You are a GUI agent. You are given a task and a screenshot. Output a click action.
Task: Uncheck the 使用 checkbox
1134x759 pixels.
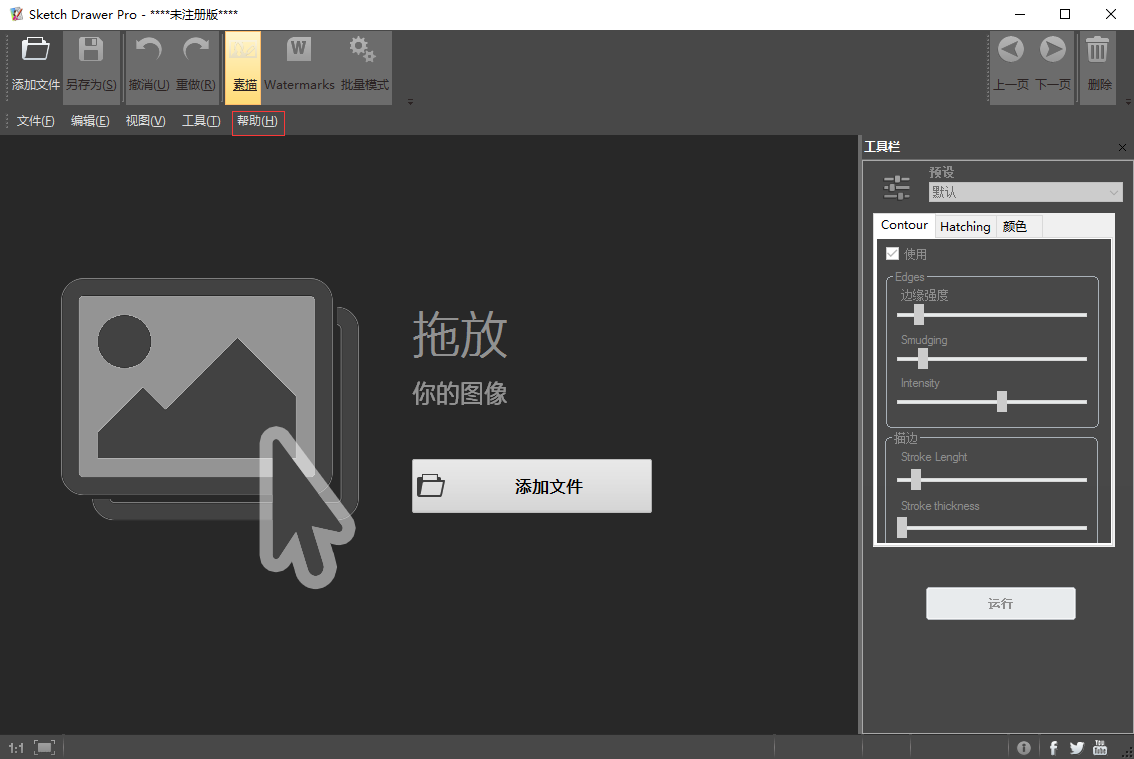(892, 253)
